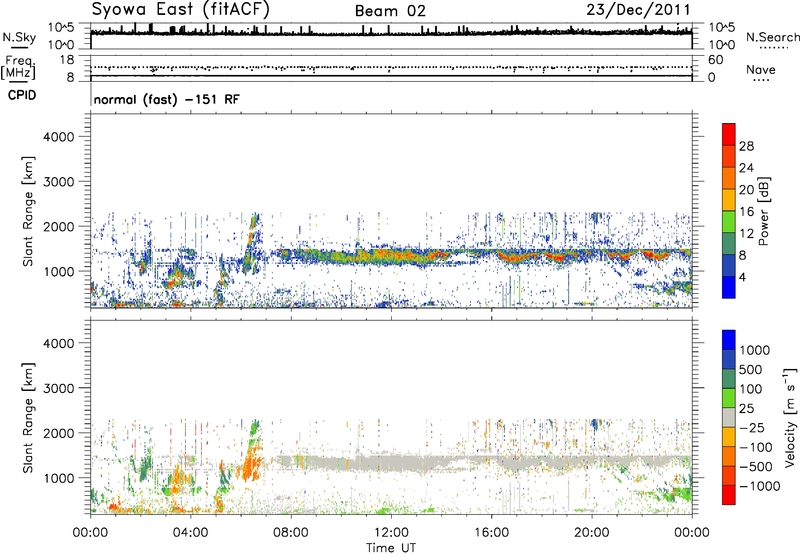Image resolution: width=800 pixels, height=554 pixels.
Task: Click the "Syowa East (fitACF)" plot title
Action: coord(180,9)
